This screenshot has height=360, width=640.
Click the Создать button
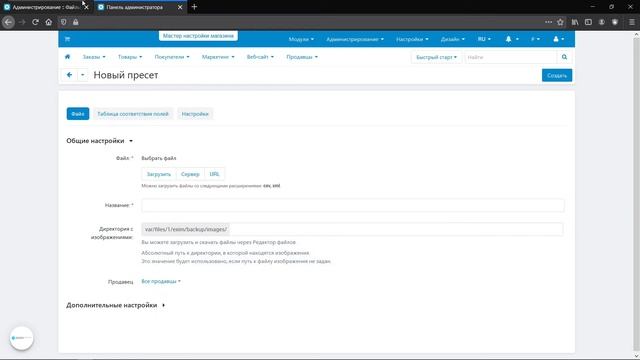pyautogui.click(x=557, y=75)
